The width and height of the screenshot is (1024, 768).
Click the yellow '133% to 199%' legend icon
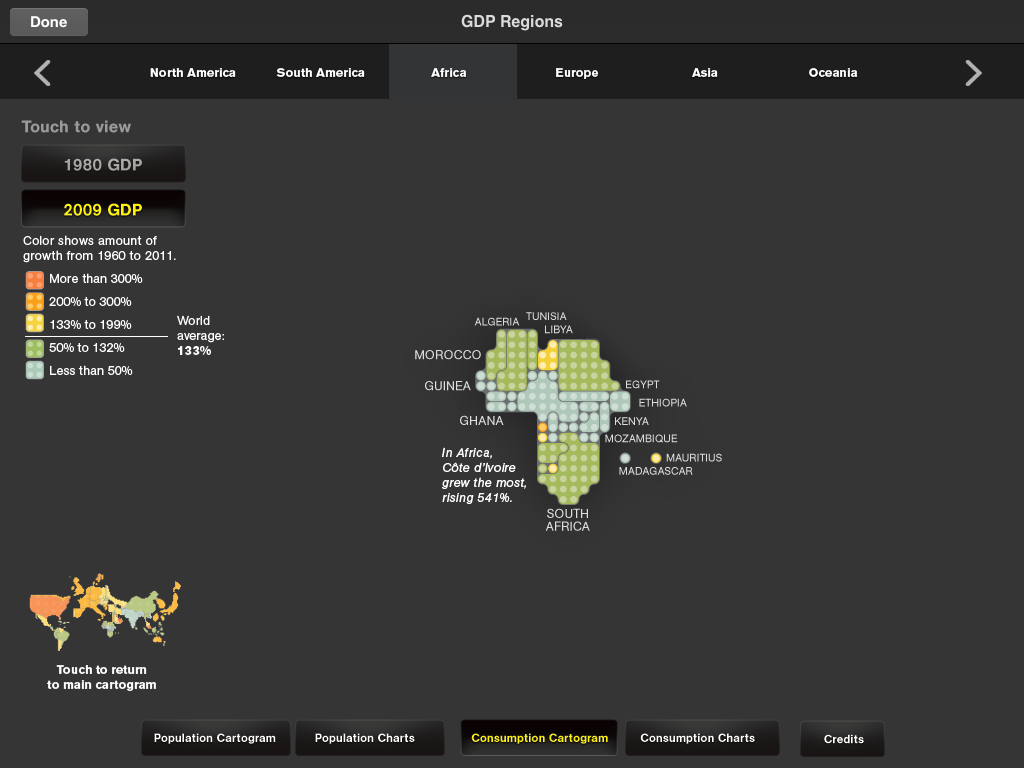pos(35,324)
